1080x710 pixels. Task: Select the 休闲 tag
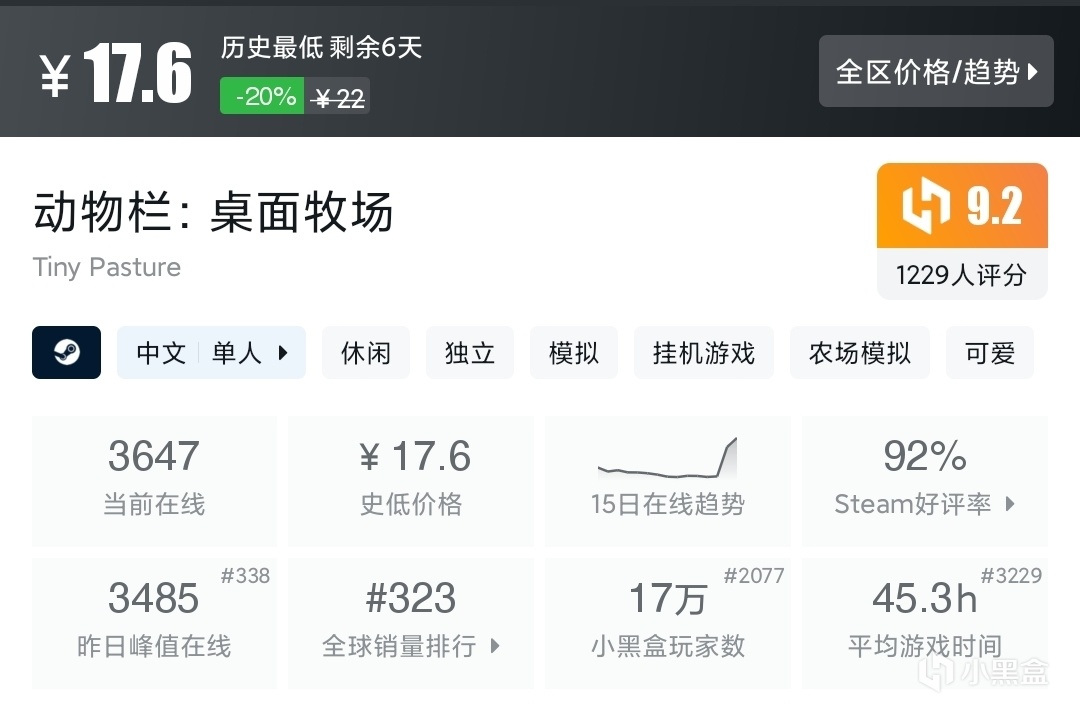(365, 353)
